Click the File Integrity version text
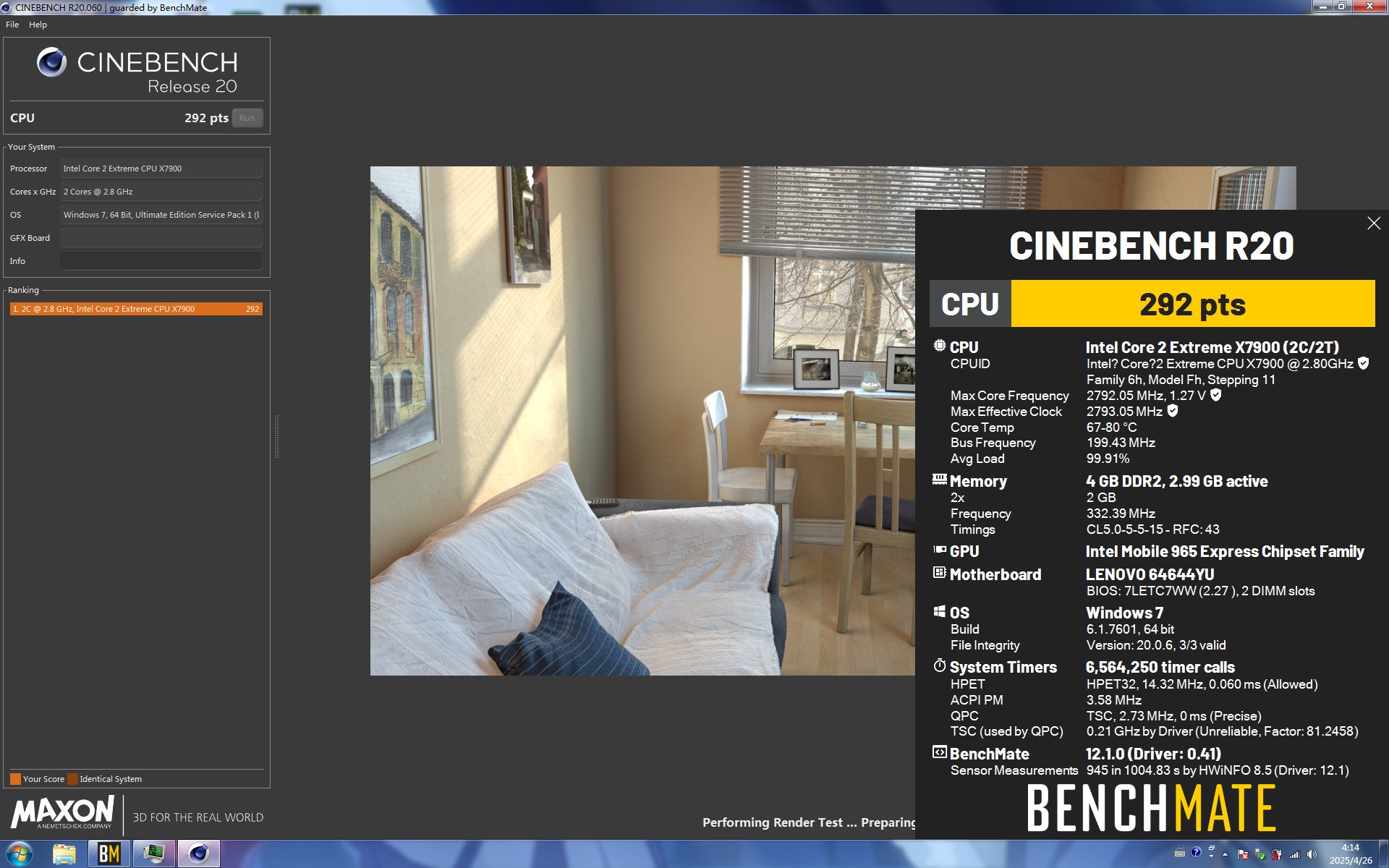The height and width of the screenshot is (868, 1389). coord(1155,645)
